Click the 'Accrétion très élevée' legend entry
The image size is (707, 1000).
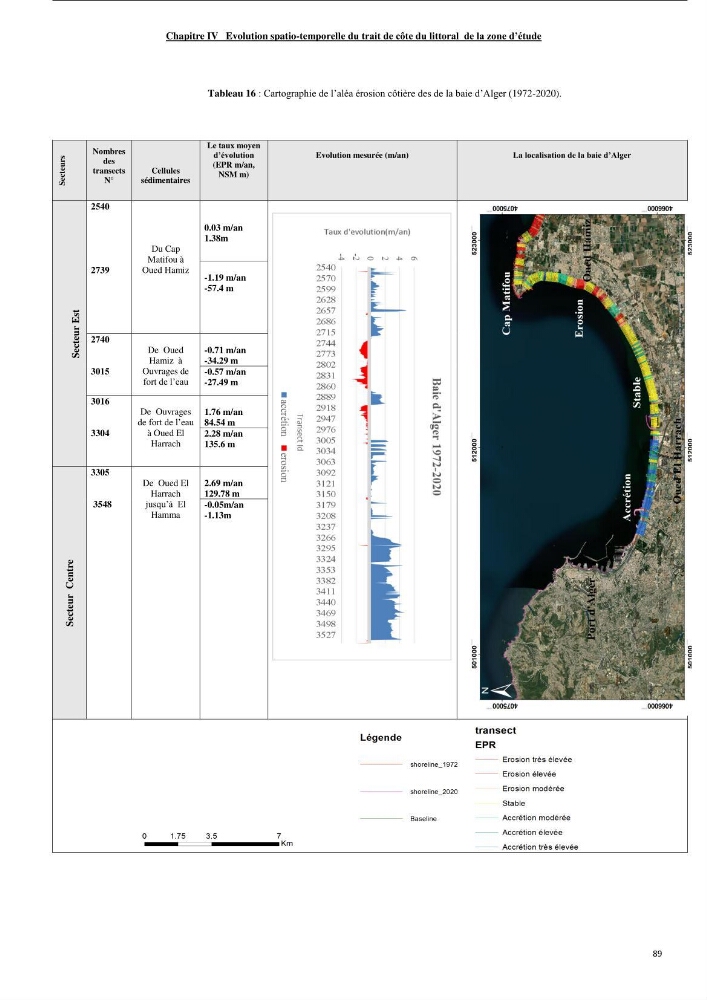pos(527,847)
